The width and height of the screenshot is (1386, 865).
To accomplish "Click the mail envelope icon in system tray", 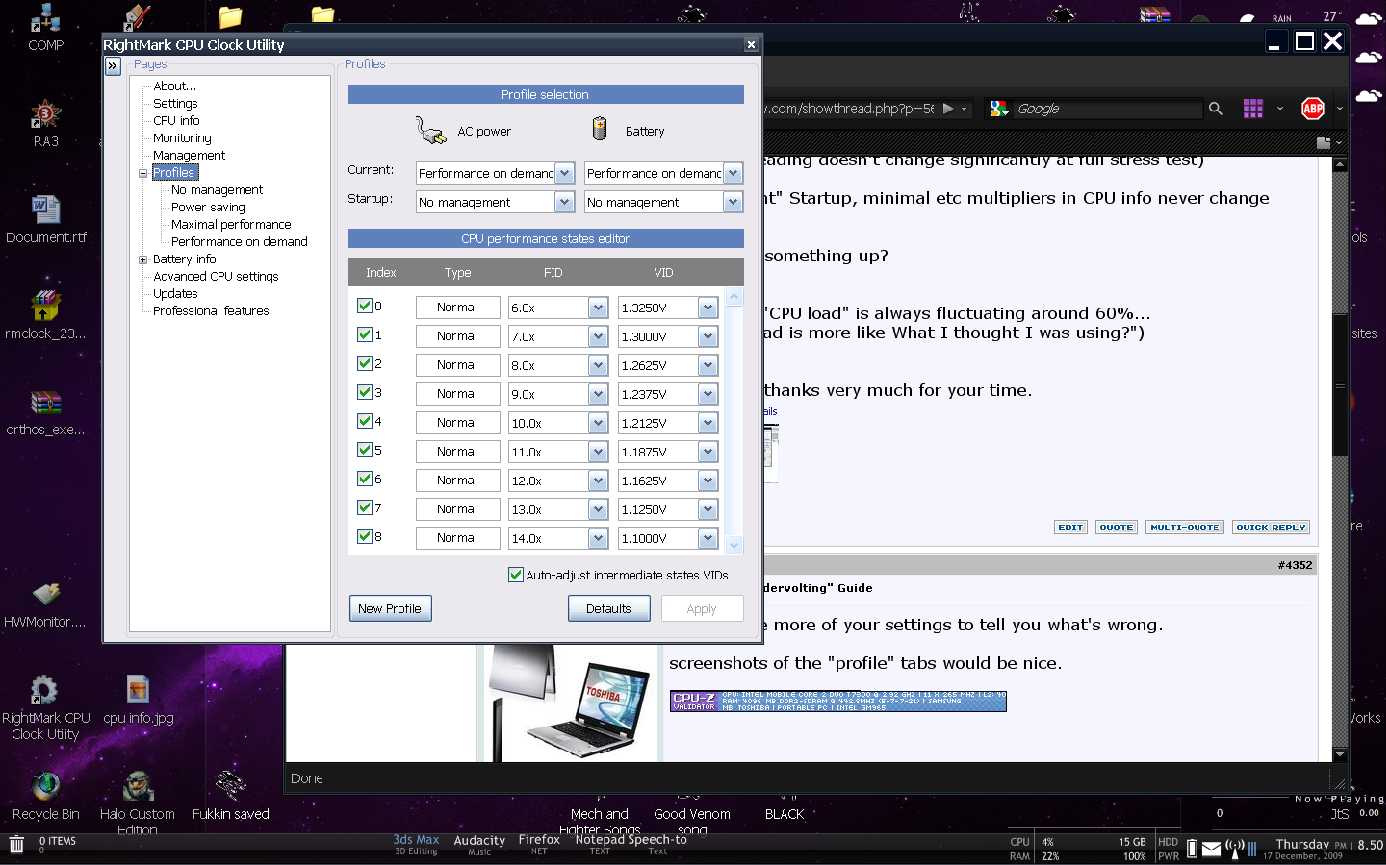I will point(1212,849).
